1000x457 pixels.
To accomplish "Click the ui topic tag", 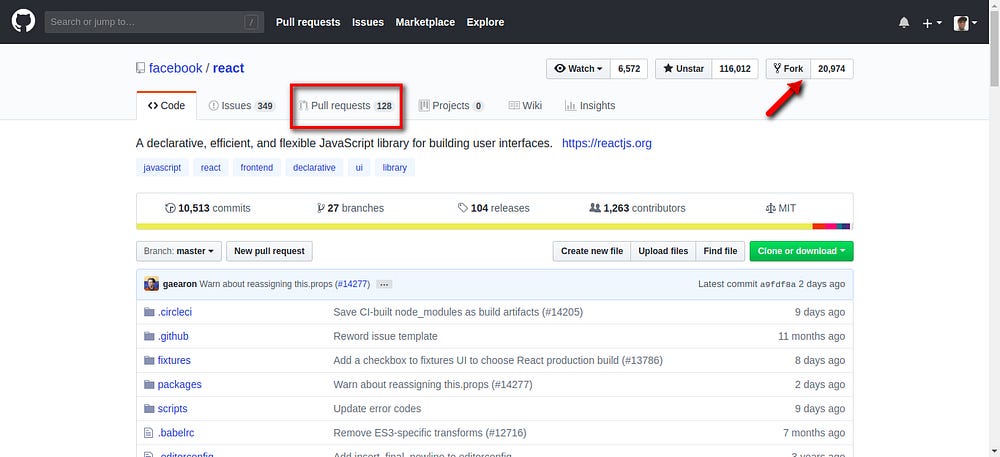I will [359, 168].
